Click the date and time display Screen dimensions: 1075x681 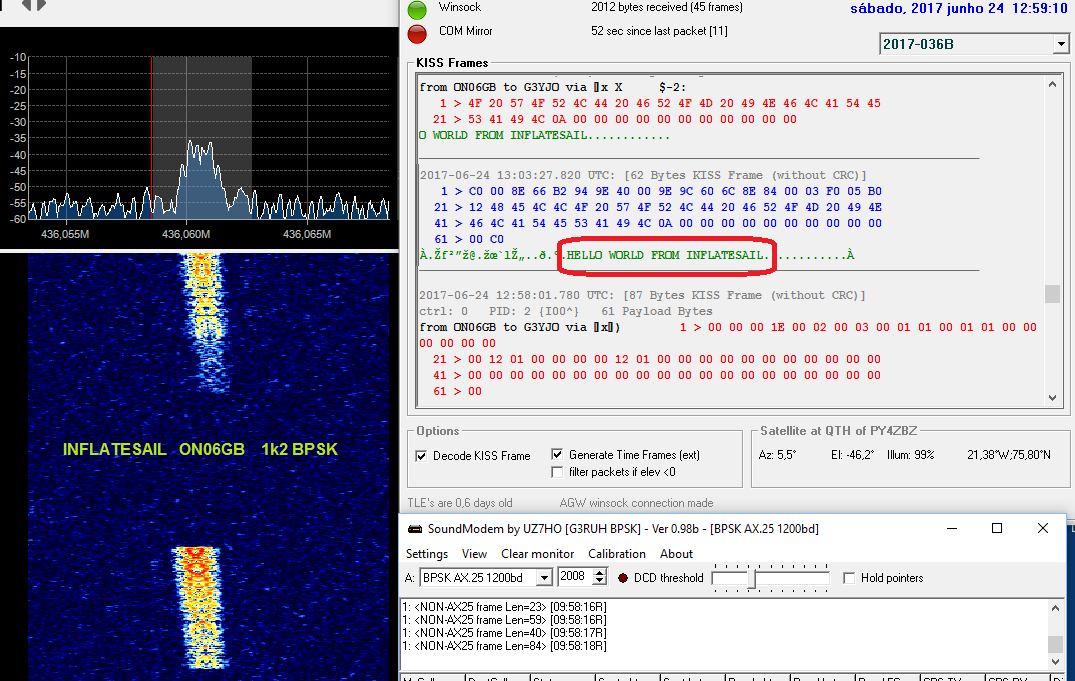(x=958, y=8)
